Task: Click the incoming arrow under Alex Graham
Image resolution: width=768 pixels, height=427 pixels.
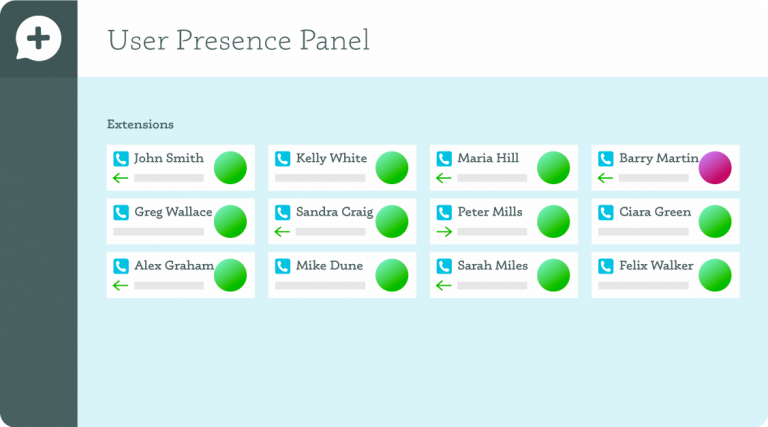Action: [x=121, y=285]
